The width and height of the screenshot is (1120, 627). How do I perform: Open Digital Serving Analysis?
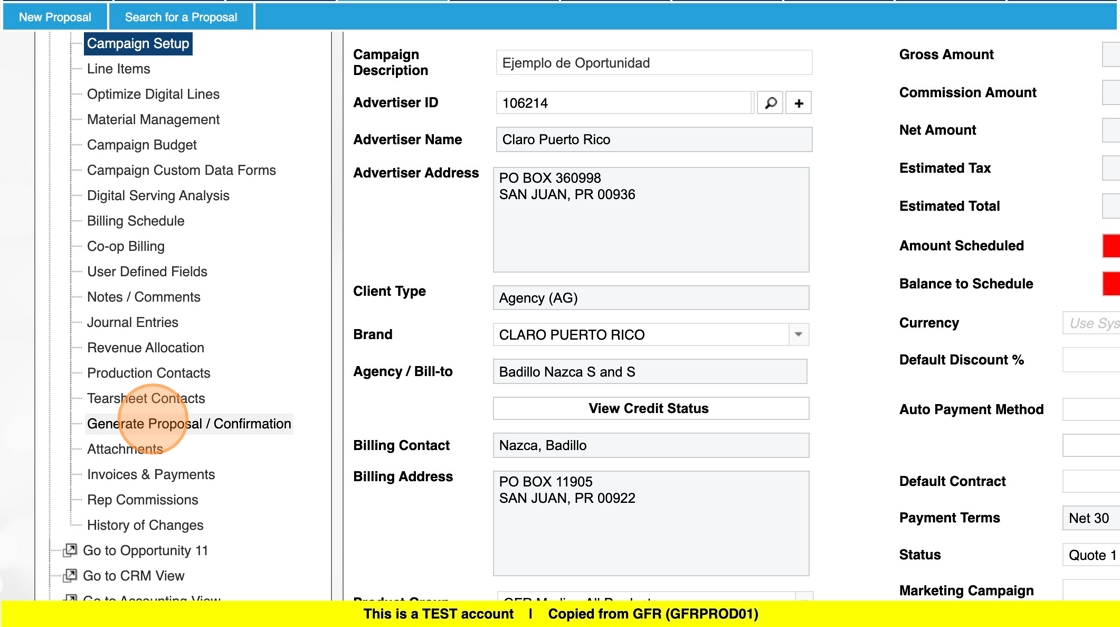(x=158, y=196)
